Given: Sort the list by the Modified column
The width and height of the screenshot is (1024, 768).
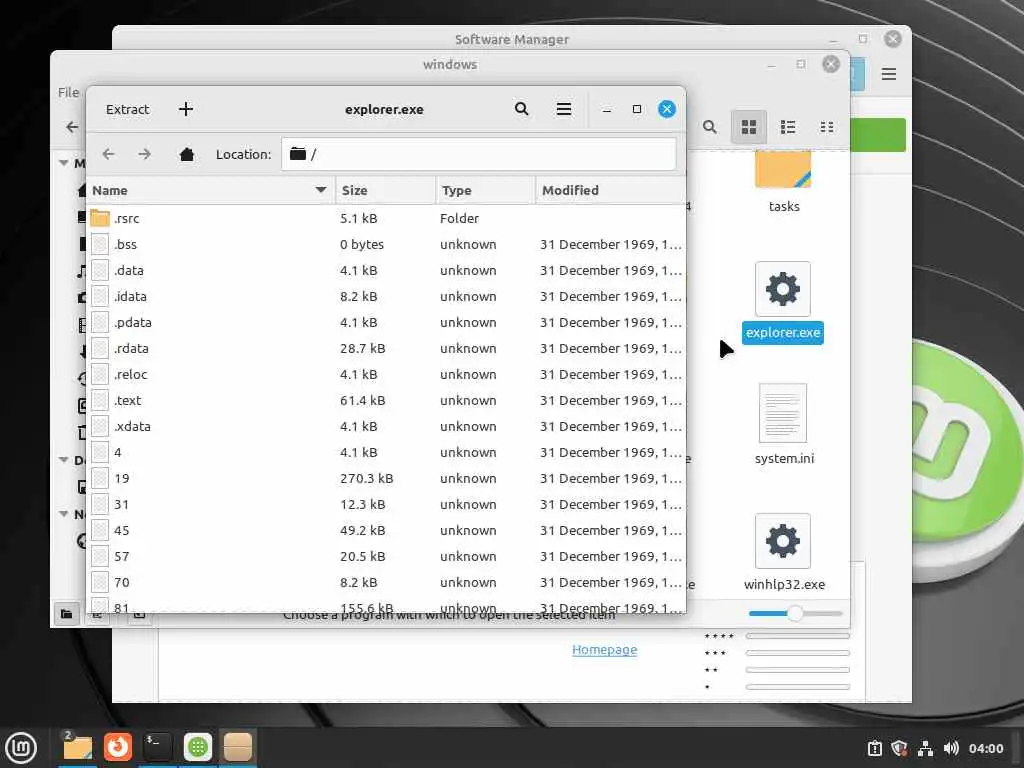Looking at the screenshot, I should tap(611, 190).
